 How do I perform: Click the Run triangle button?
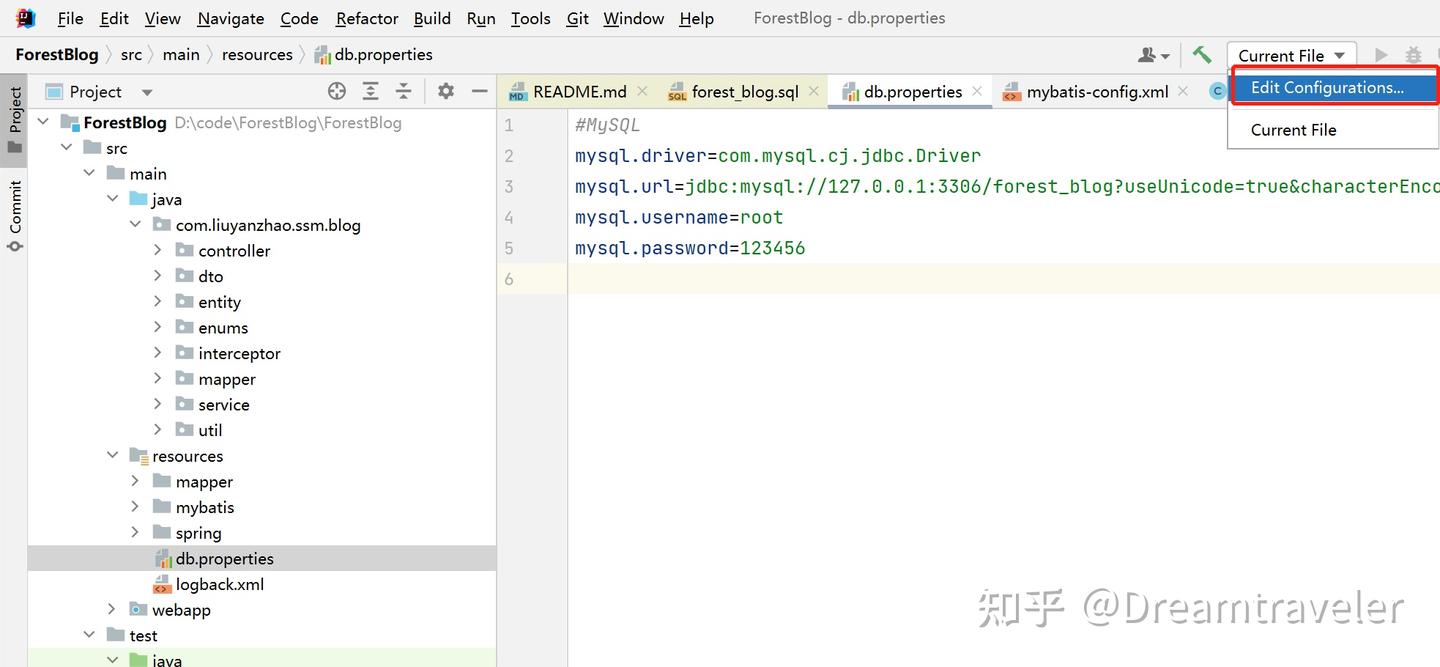tap(1381, 55)
